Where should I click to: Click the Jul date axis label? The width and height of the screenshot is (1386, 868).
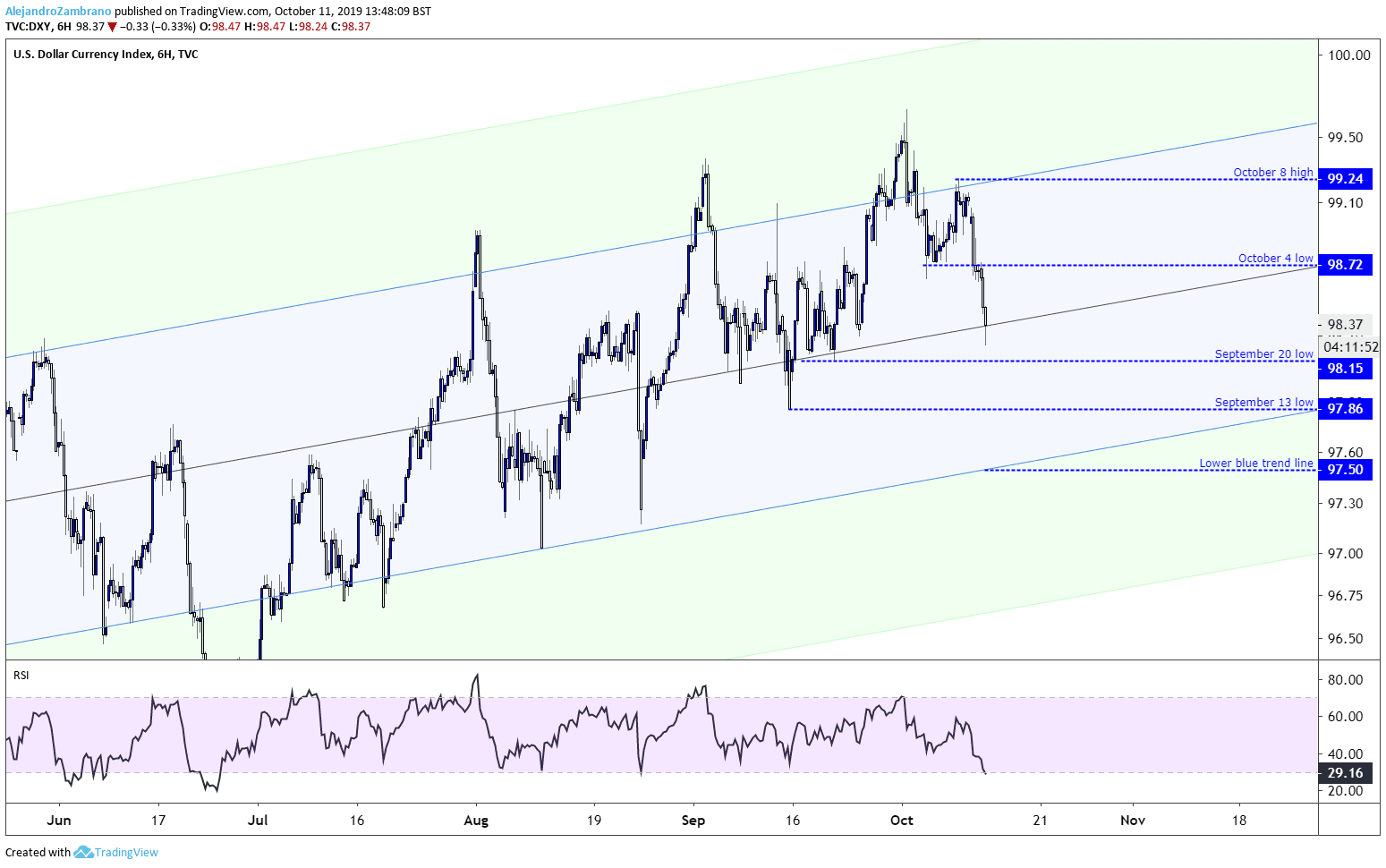(x=259, y=820)
